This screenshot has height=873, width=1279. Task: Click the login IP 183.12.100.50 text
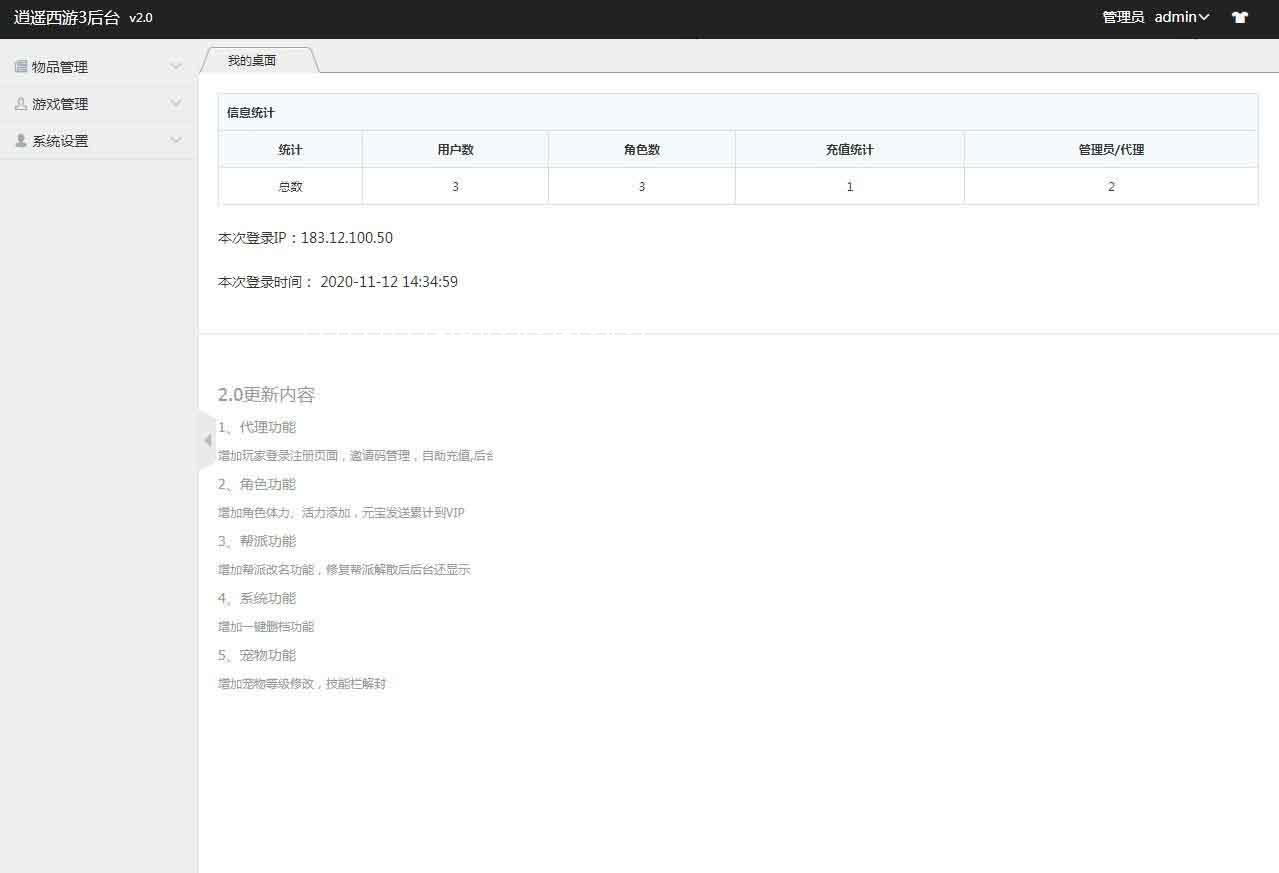pos(346,238)
